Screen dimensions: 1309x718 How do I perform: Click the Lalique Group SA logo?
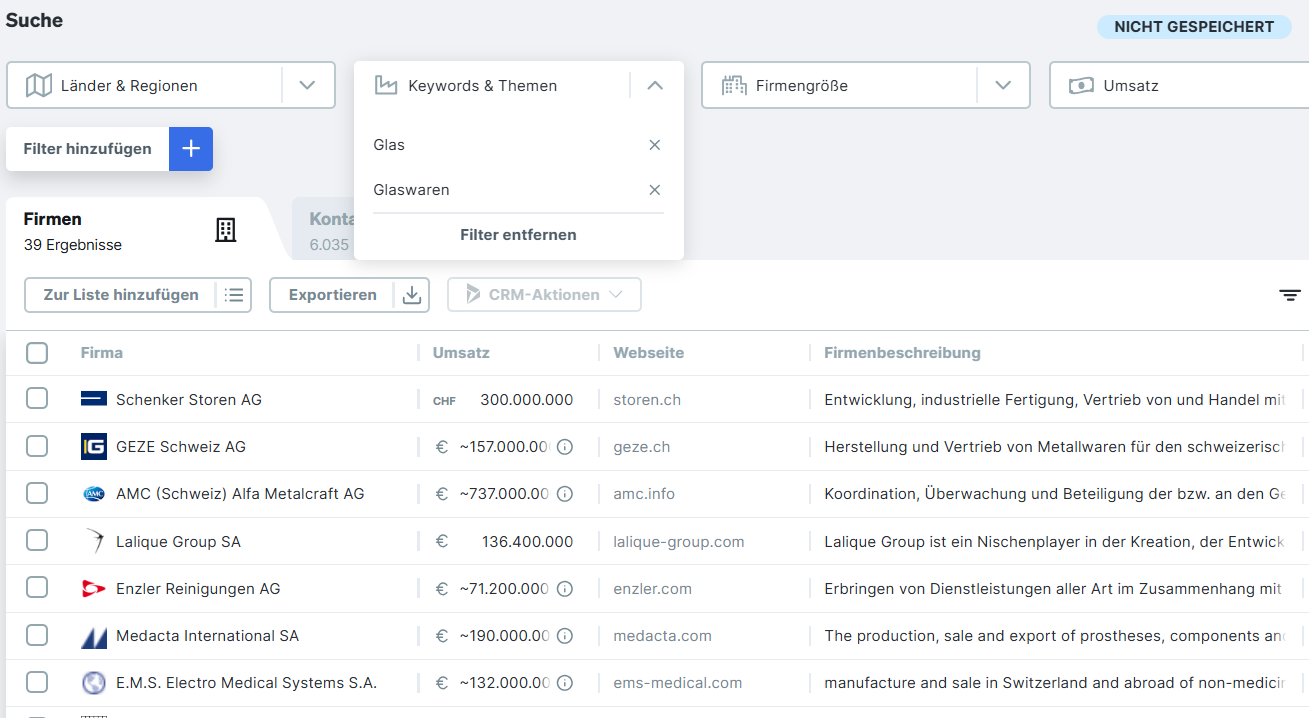click(94, 541)
